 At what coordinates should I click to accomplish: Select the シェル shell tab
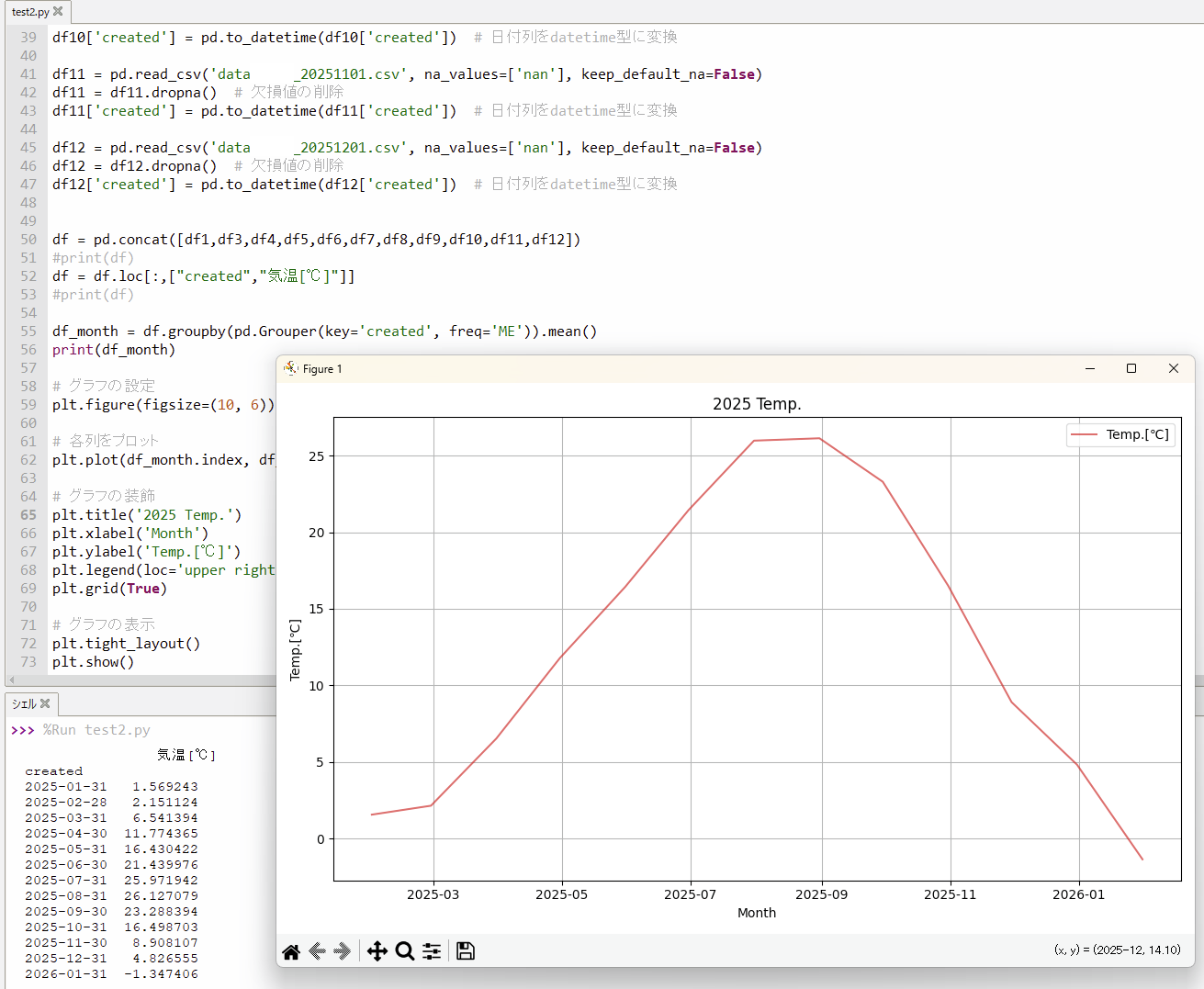click(24, 704)
